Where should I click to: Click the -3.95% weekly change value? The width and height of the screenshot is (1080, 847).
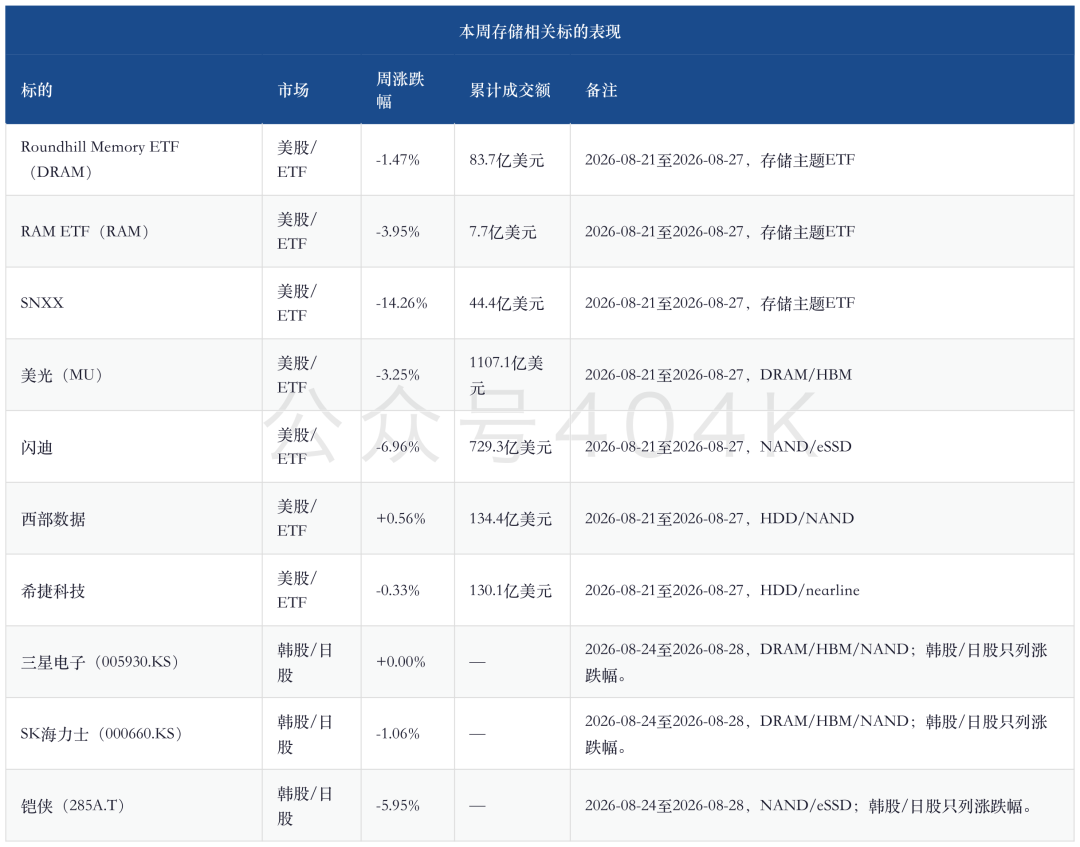click(397, 232)
